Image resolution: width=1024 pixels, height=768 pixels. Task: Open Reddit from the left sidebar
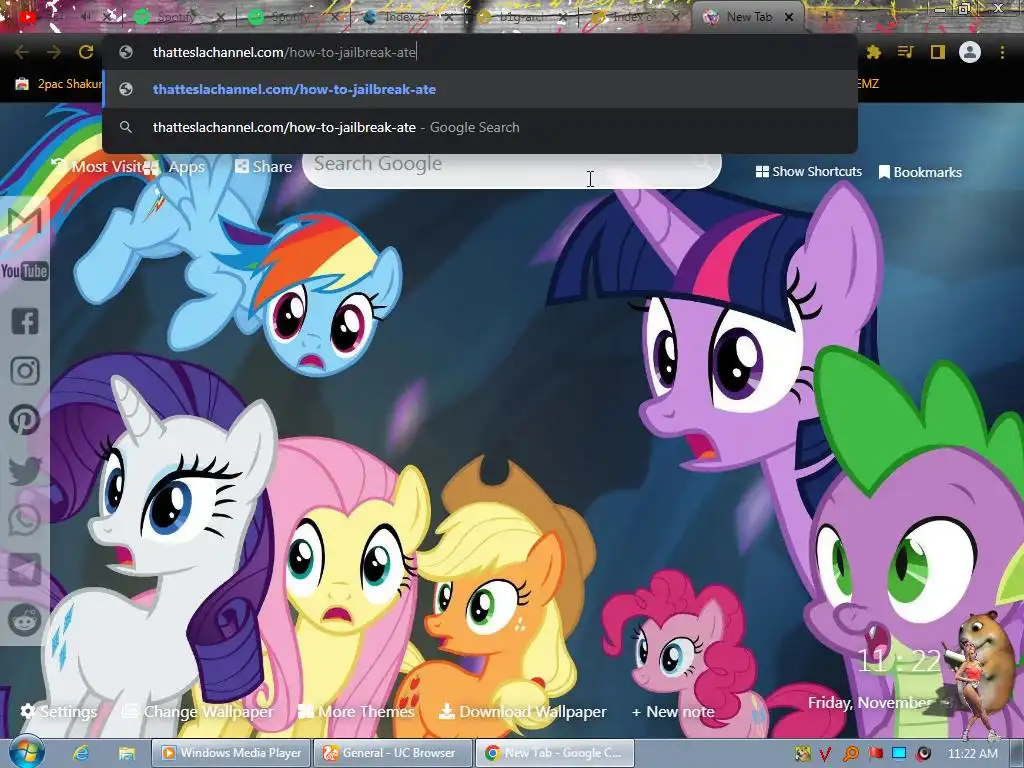click(x=25, y=619)
